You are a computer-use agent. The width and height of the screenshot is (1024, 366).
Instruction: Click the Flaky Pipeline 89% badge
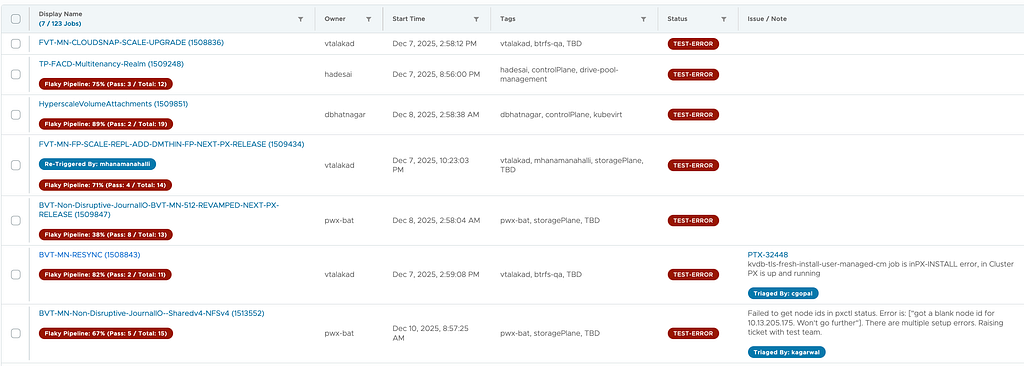[x=106, y=124]
